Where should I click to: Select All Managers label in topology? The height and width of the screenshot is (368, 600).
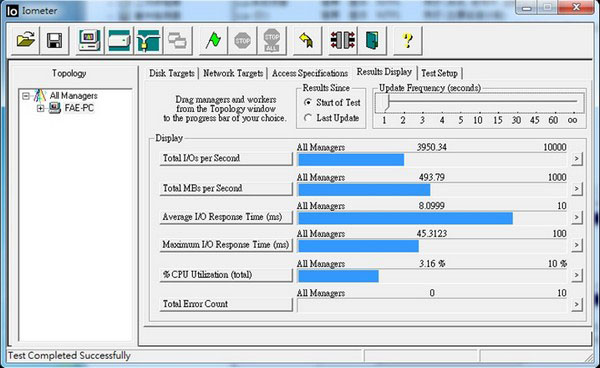click(73, 96)
